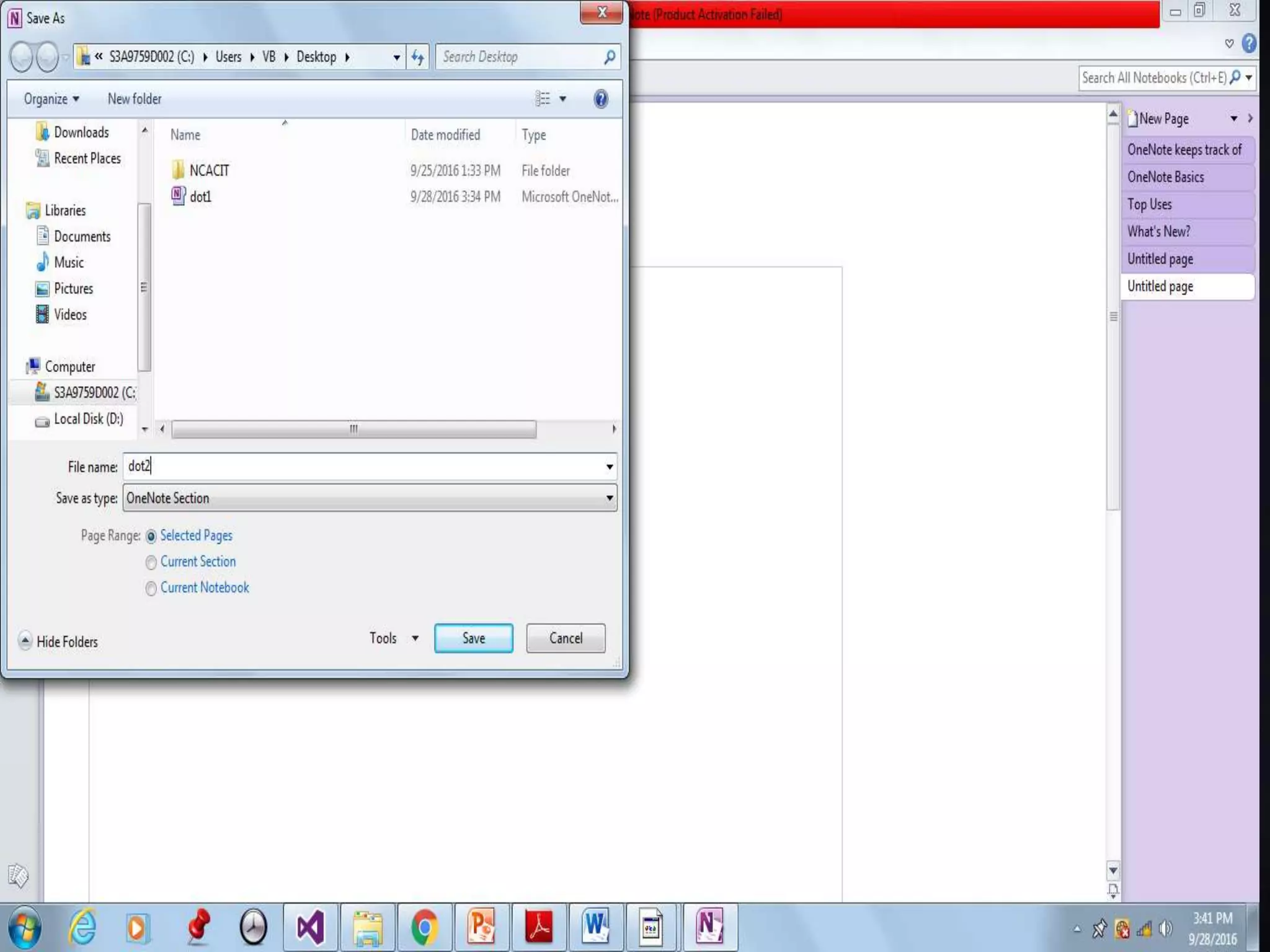Click the search magnifier in Search Desktop
This screenshot has height=952, width=1270.
click(610, 58)
